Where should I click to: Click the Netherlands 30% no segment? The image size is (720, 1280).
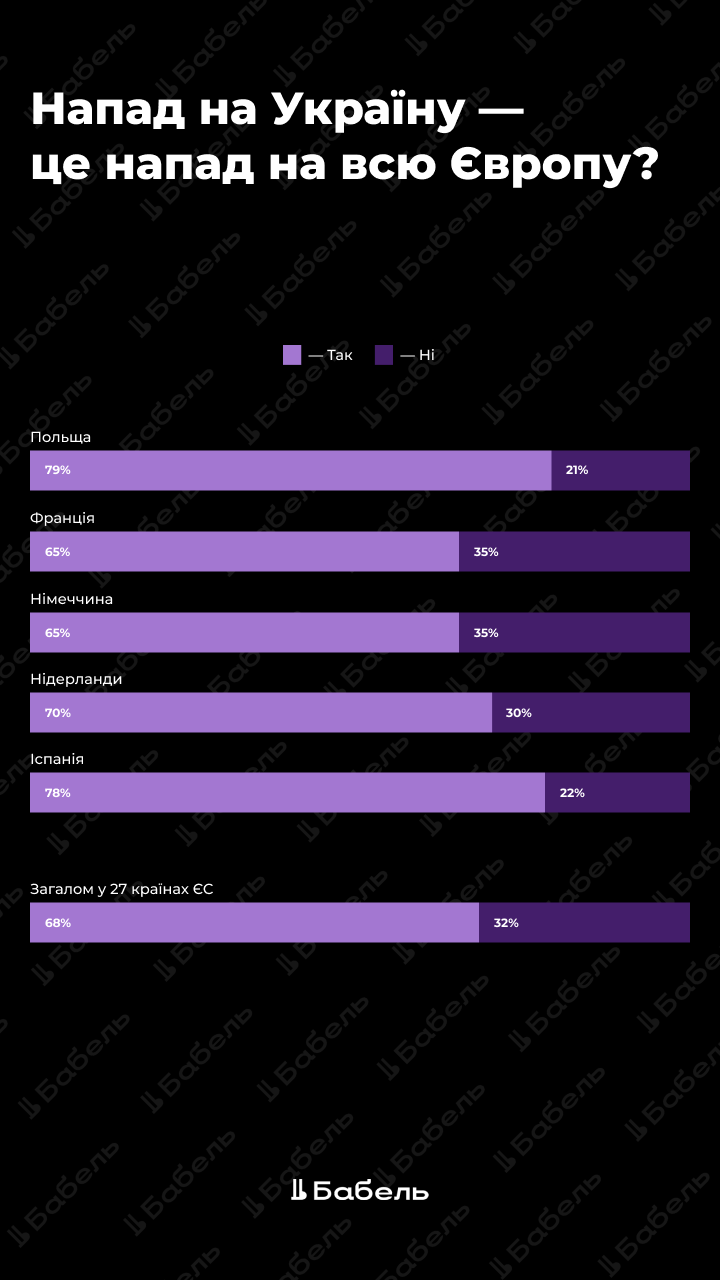pos(591,713)
